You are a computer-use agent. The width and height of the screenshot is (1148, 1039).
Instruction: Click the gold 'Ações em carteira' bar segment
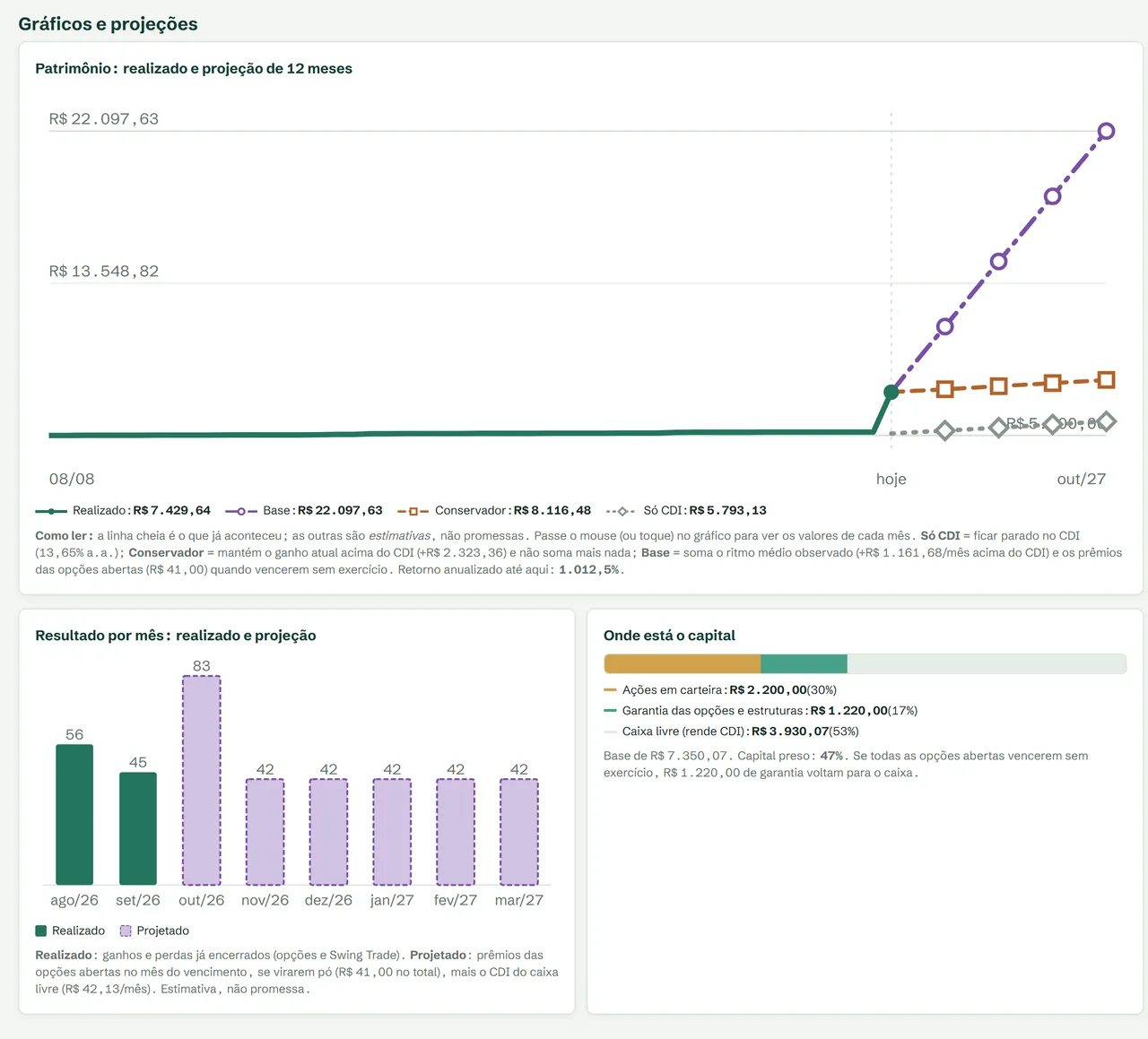click(x=683, y=663)
